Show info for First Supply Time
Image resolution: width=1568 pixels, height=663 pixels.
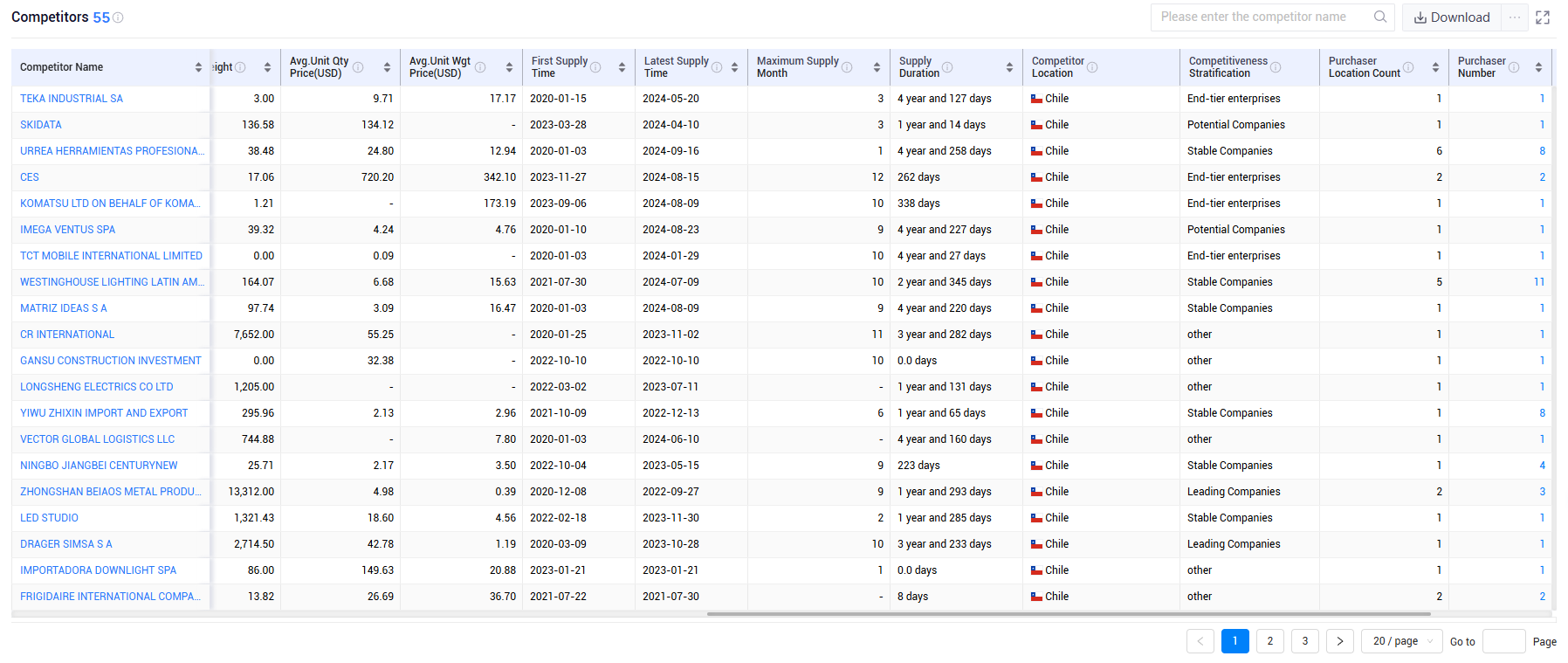point(595,67)
